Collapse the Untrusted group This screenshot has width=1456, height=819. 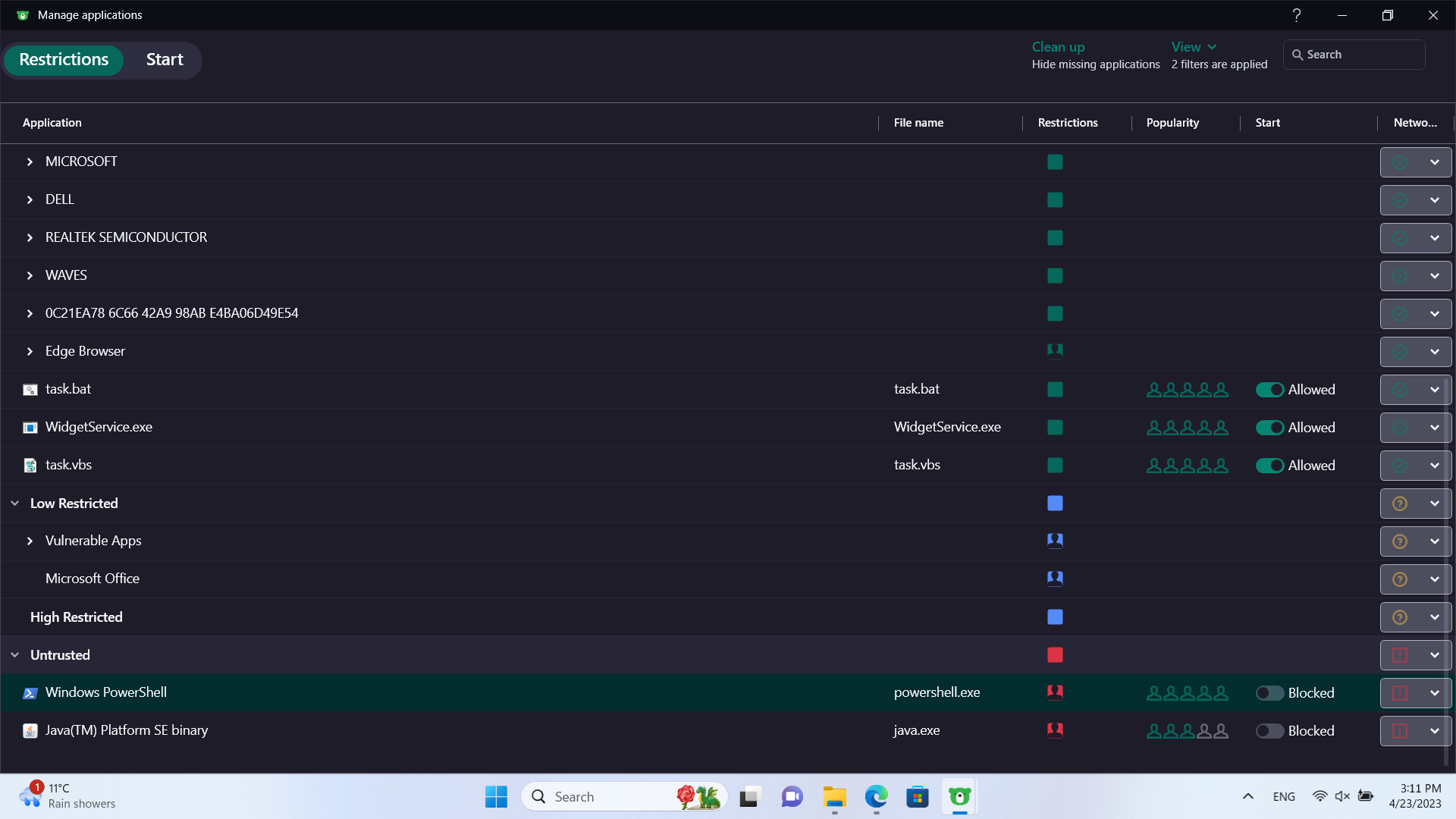[x=14, y=655]
